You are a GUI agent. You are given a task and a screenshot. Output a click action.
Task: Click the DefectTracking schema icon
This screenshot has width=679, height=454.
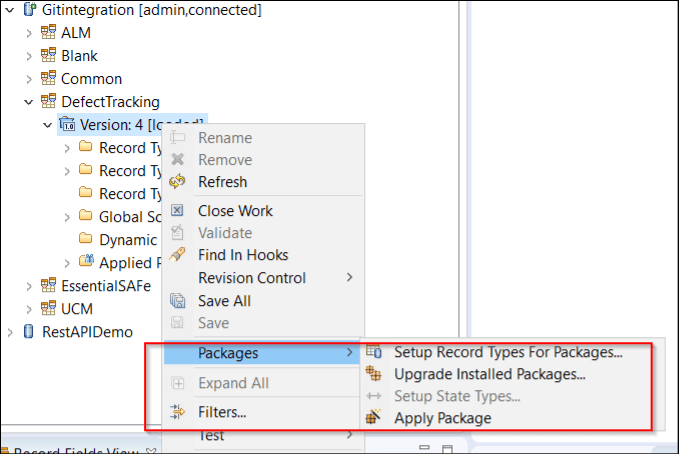click(x=48, y=101)
